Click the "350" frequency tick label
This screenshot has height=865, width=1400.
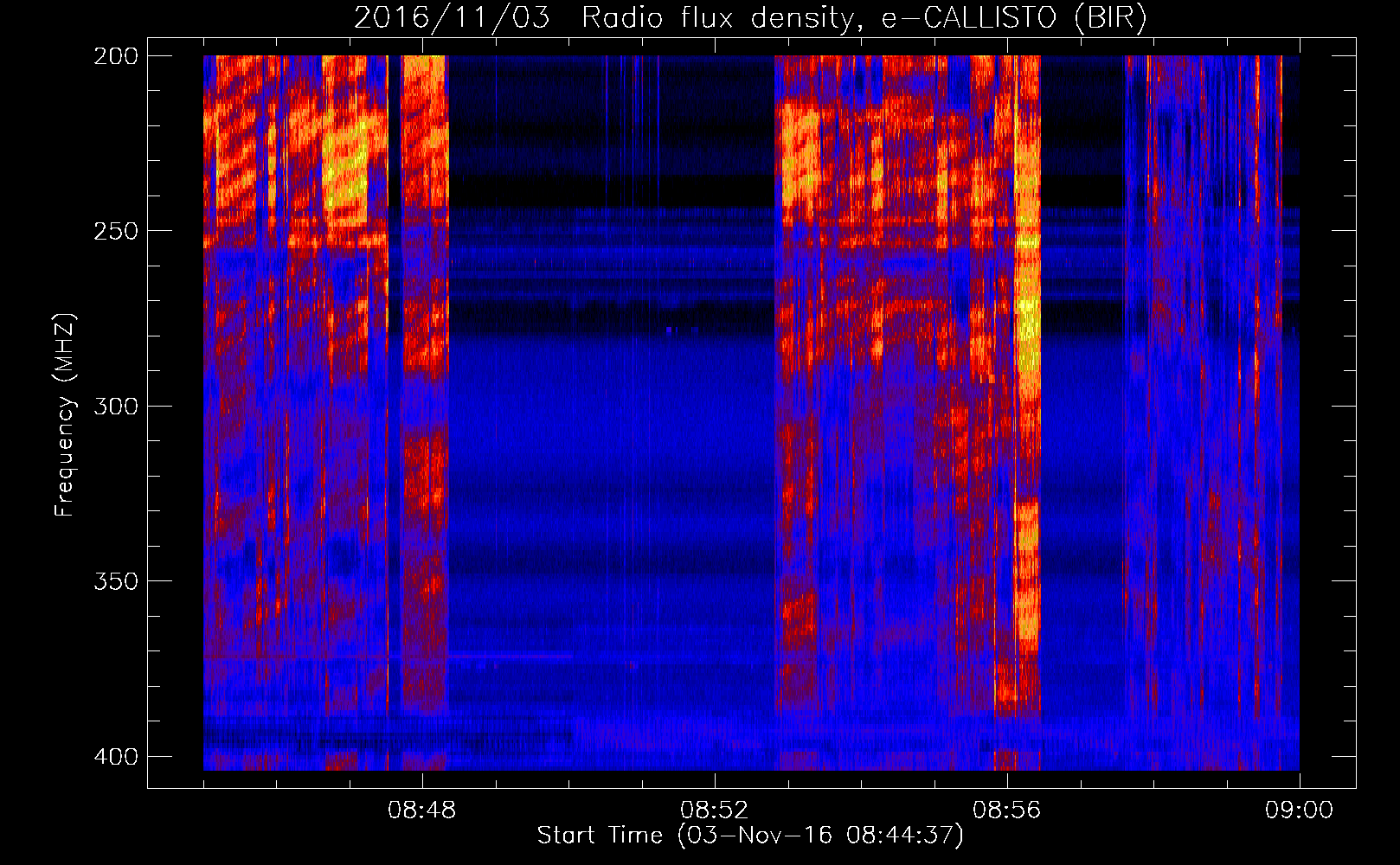[115, 581]
